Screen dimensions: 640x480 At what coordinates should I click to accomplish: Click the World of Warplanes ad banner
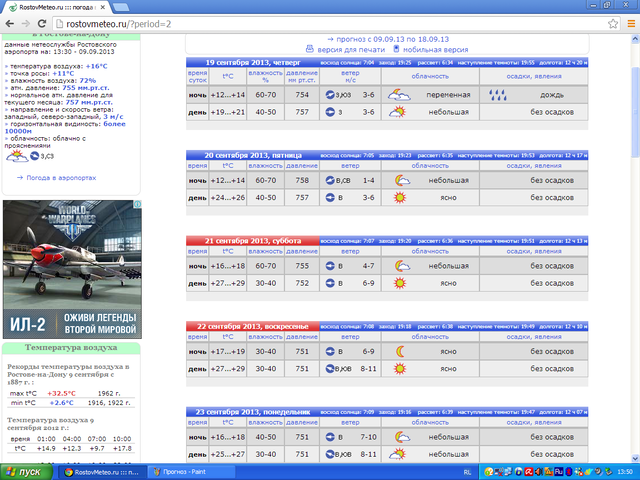coord(72,269)
